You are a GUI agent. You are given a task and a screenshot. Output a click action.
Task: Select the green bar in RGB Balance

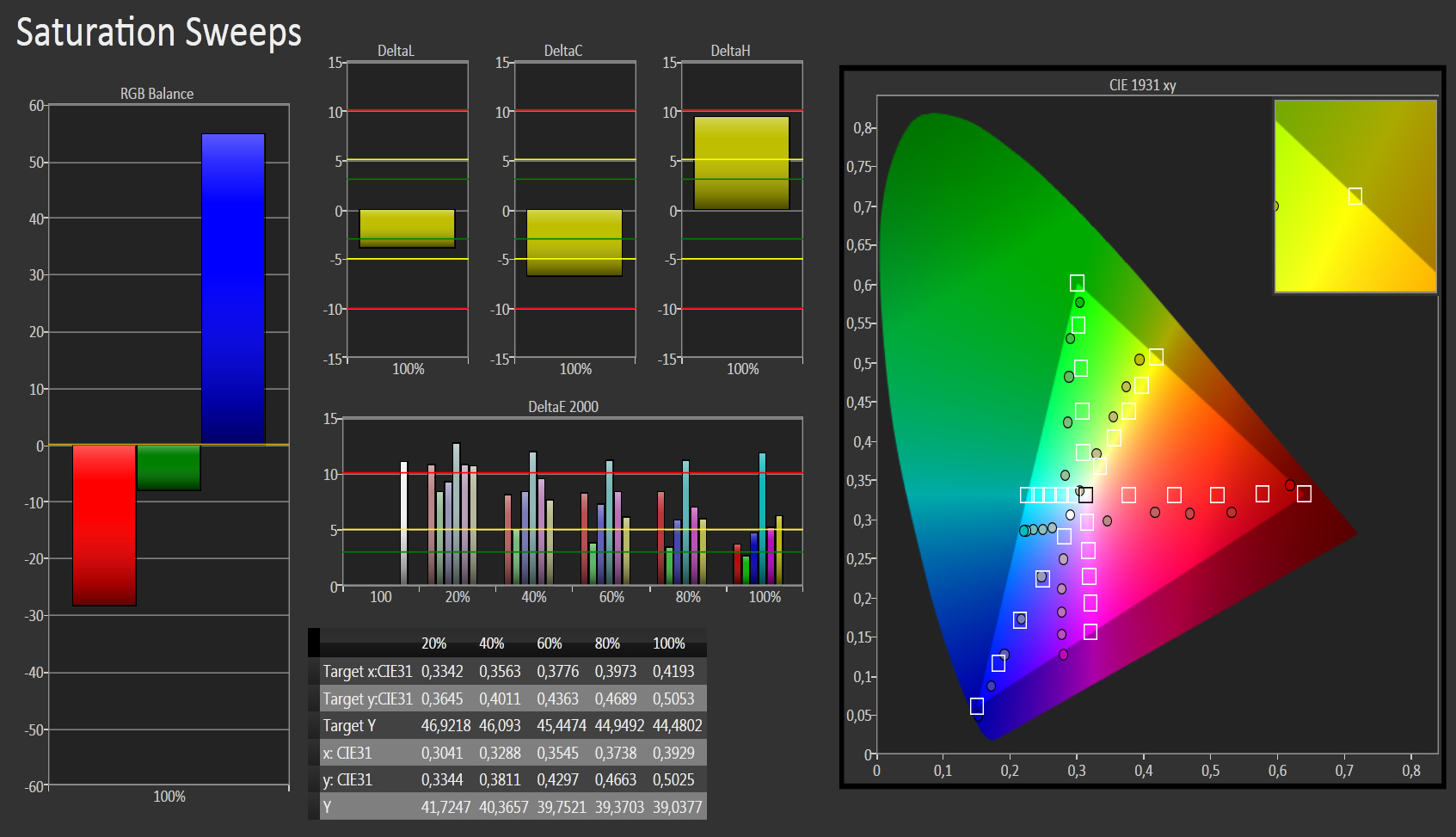169,468
